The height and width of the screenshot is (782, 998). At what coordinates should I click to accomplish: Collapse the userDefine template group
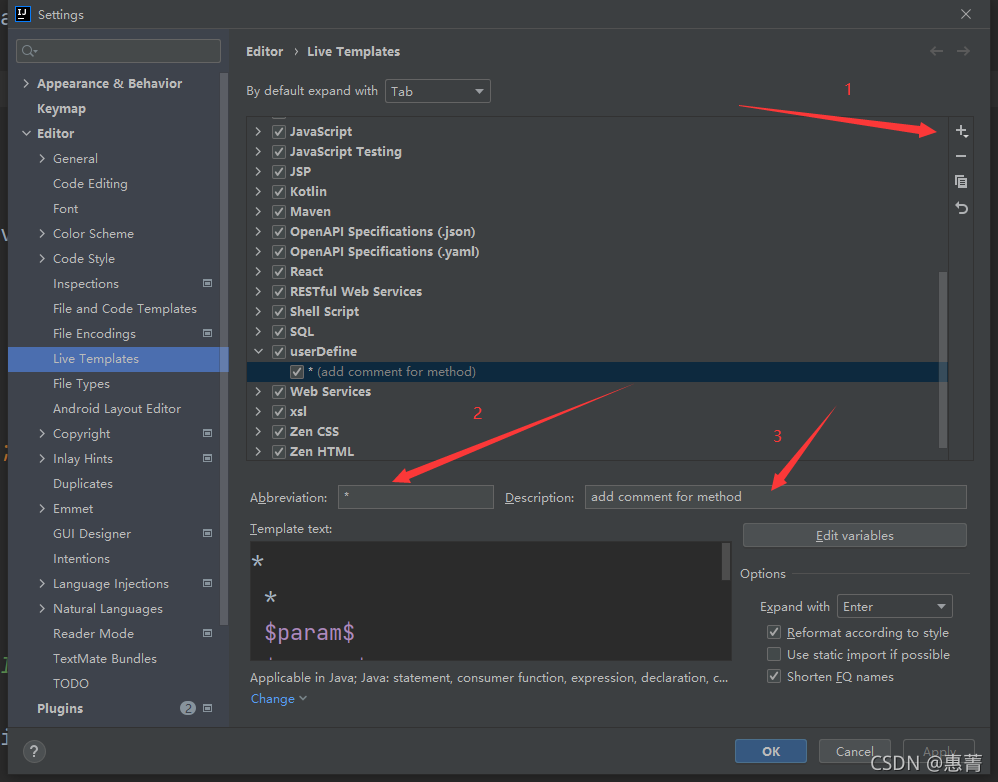(258, 351)
